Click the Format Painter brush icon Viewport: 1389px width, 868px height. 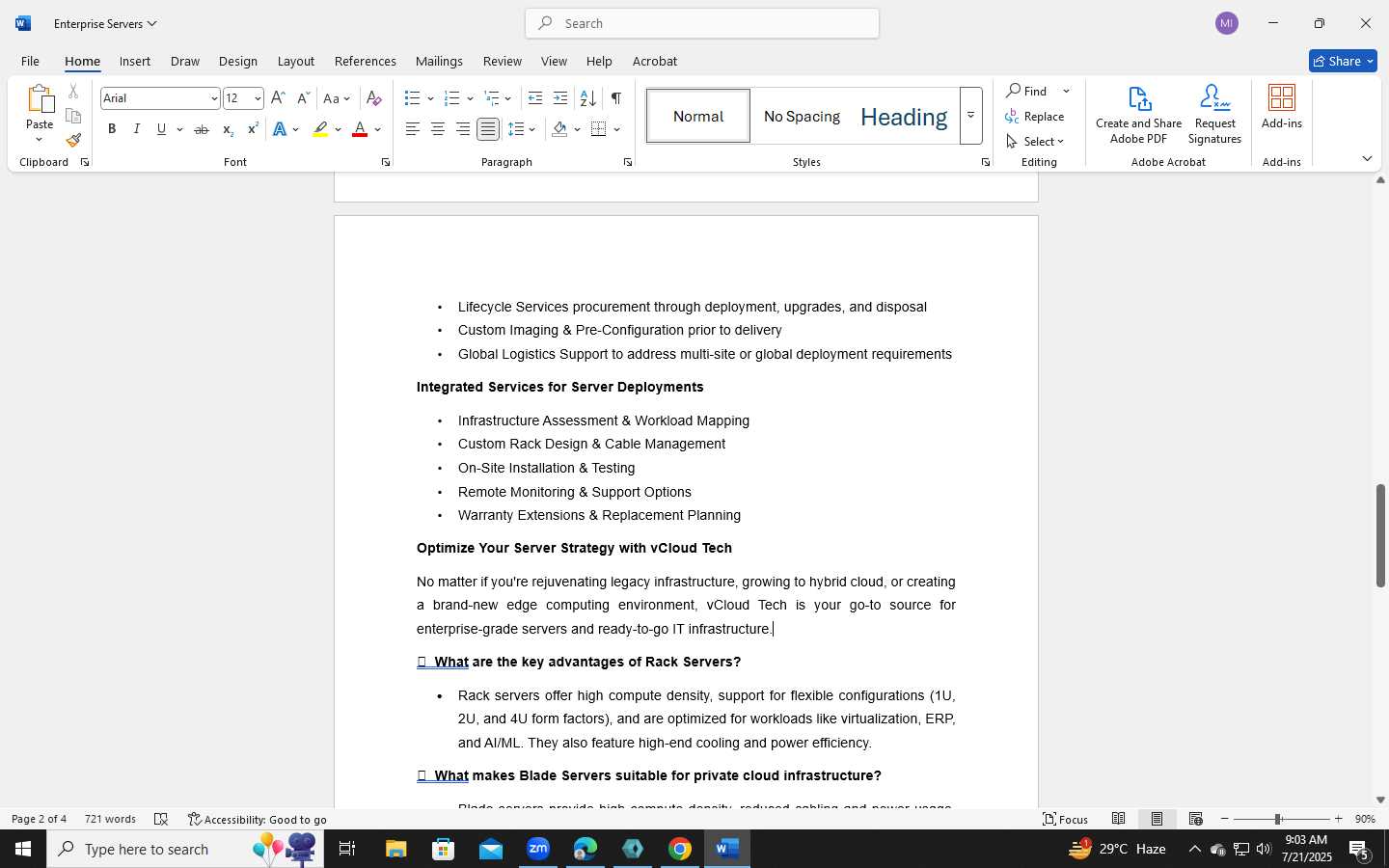tap(73, 140)
